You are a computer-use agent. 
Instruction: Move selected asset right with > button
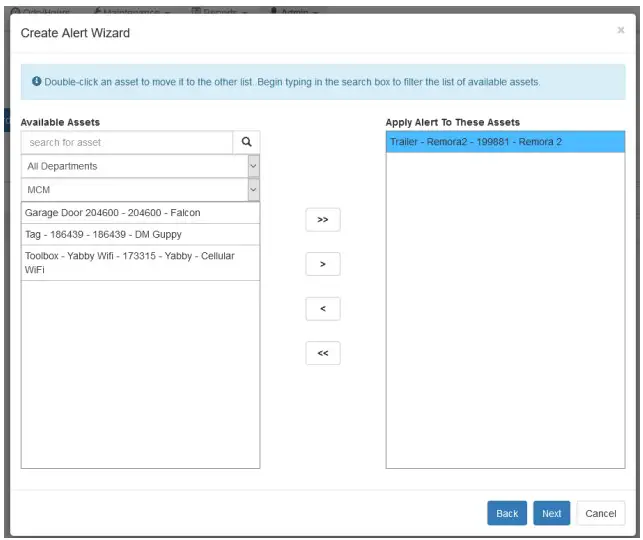pyautogui.click(x=323, y=264)
